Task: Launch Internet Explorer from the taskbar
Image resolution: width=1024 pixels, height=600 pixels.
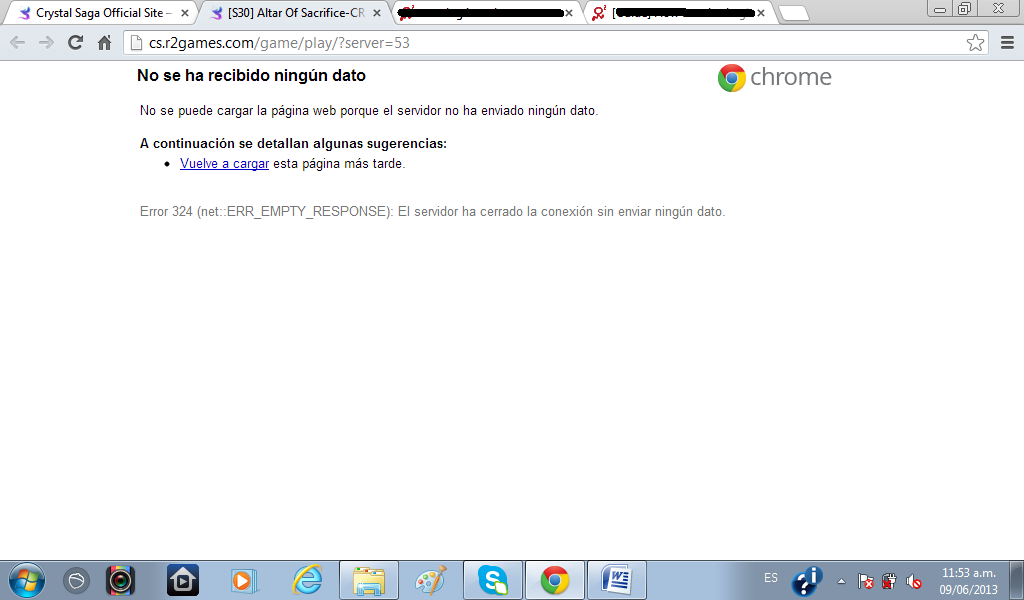Action: [307, 580]
